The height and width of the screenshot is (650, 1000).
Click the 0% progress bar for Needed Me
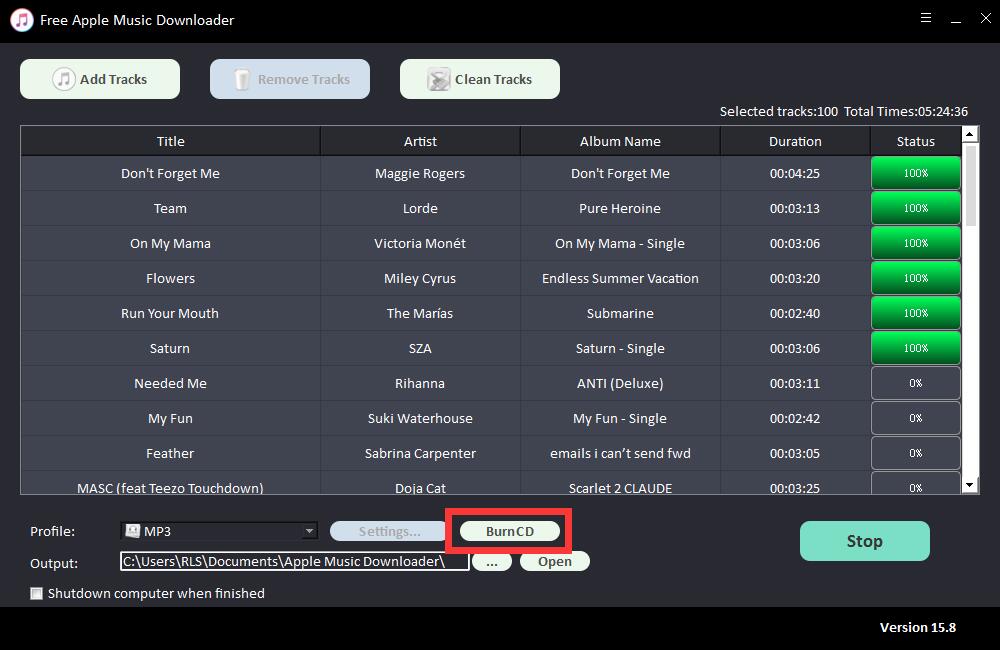click(x=916, y=383)
